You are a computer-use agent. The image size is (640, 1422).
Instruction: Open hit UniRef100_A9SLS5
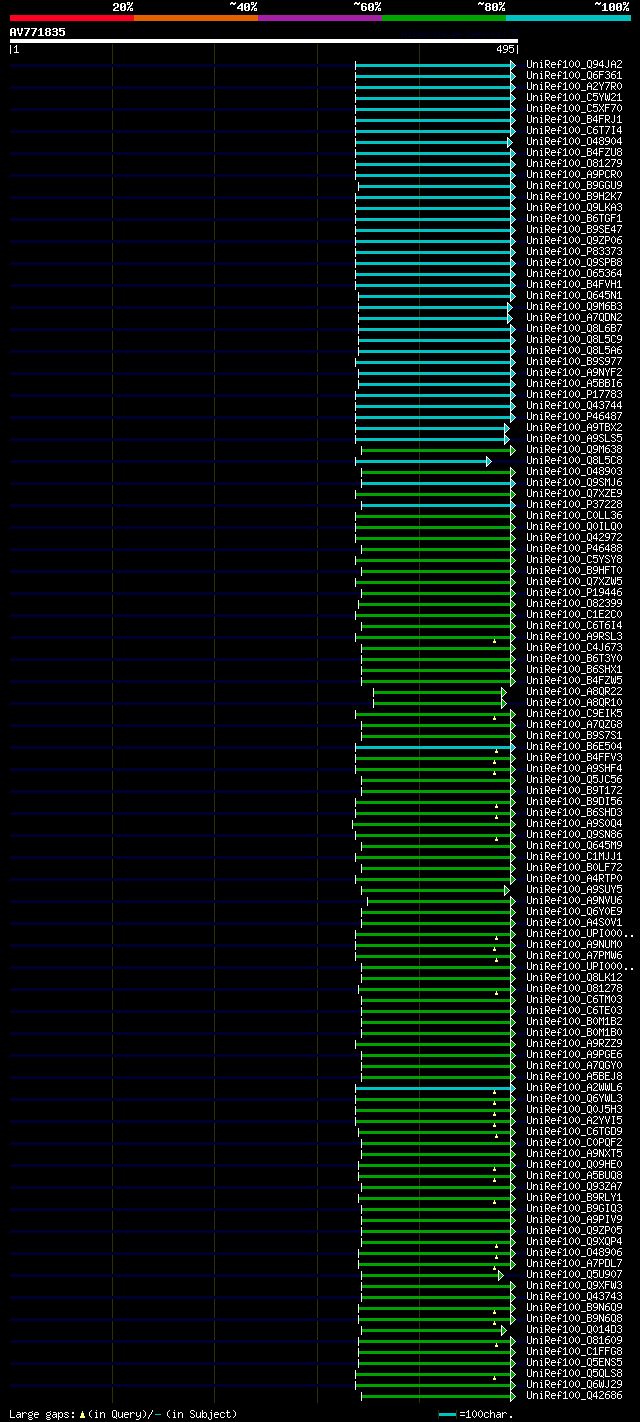[x=574, y=439]
